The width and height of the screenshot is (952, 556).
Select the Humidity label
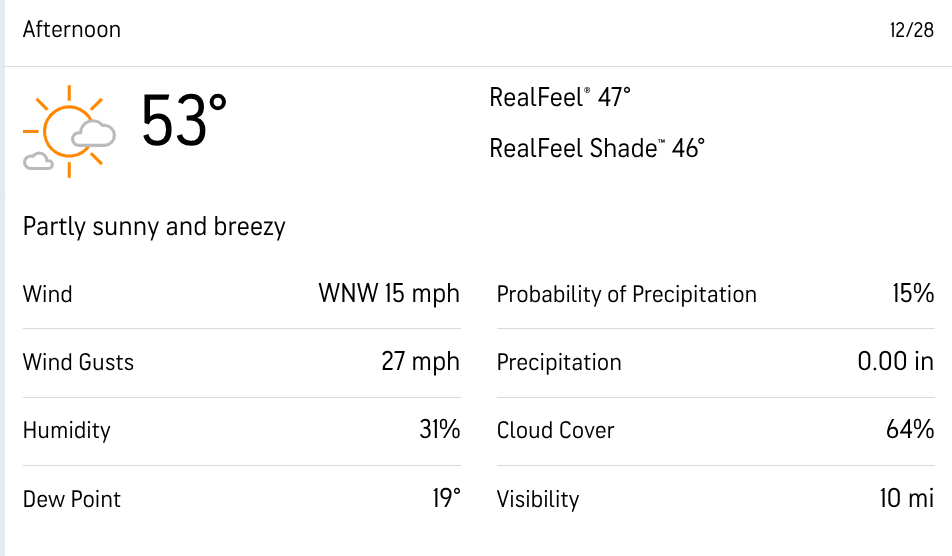tap(67, 430)
